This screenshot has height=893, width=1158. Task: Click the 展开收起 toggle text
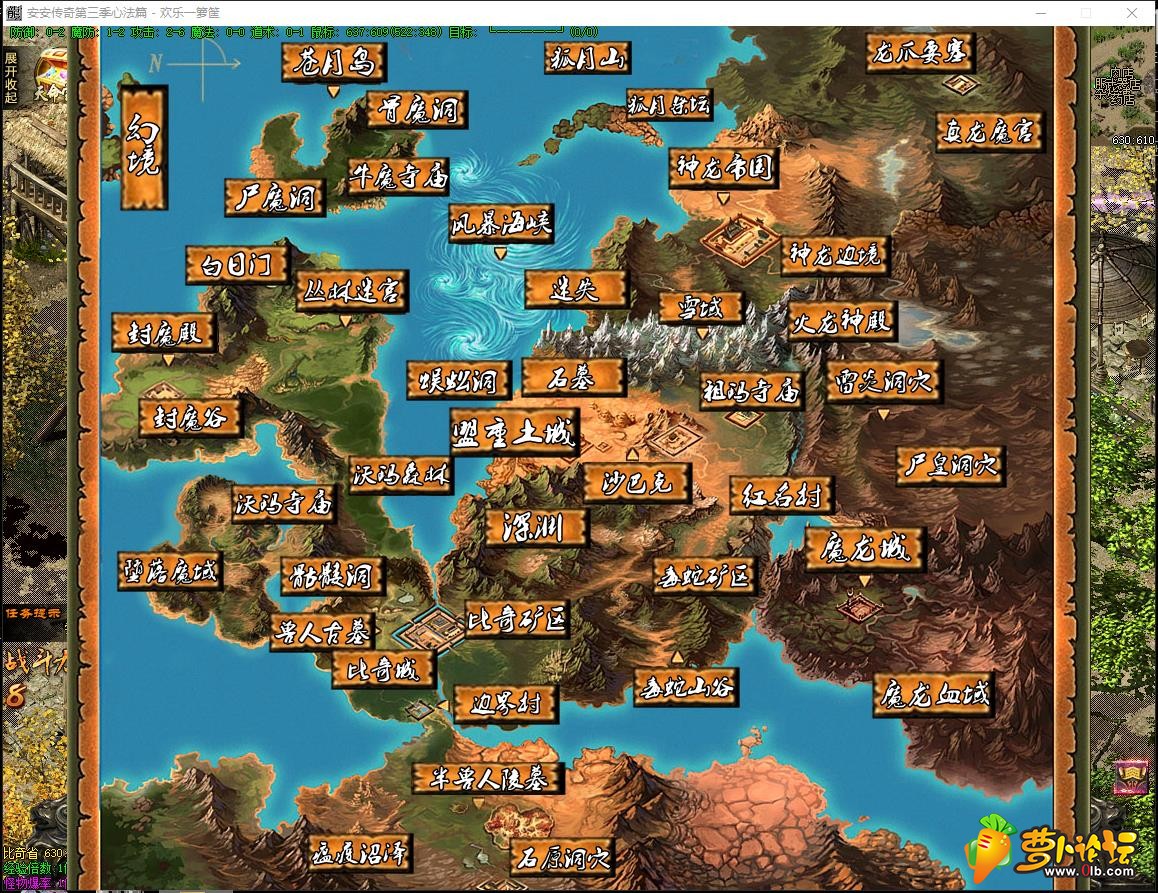tap(10, 78)
